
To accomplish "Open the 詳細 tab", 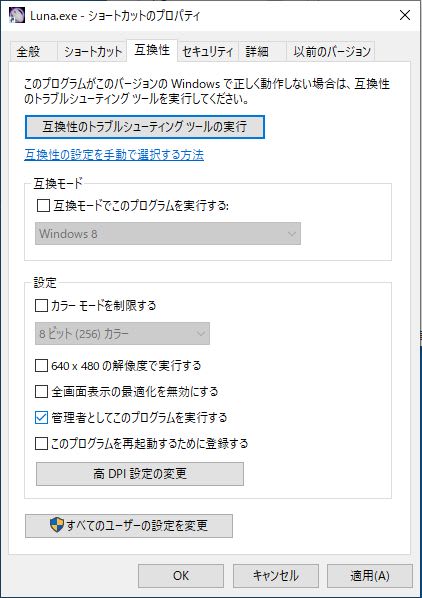I will click(257, 51).
